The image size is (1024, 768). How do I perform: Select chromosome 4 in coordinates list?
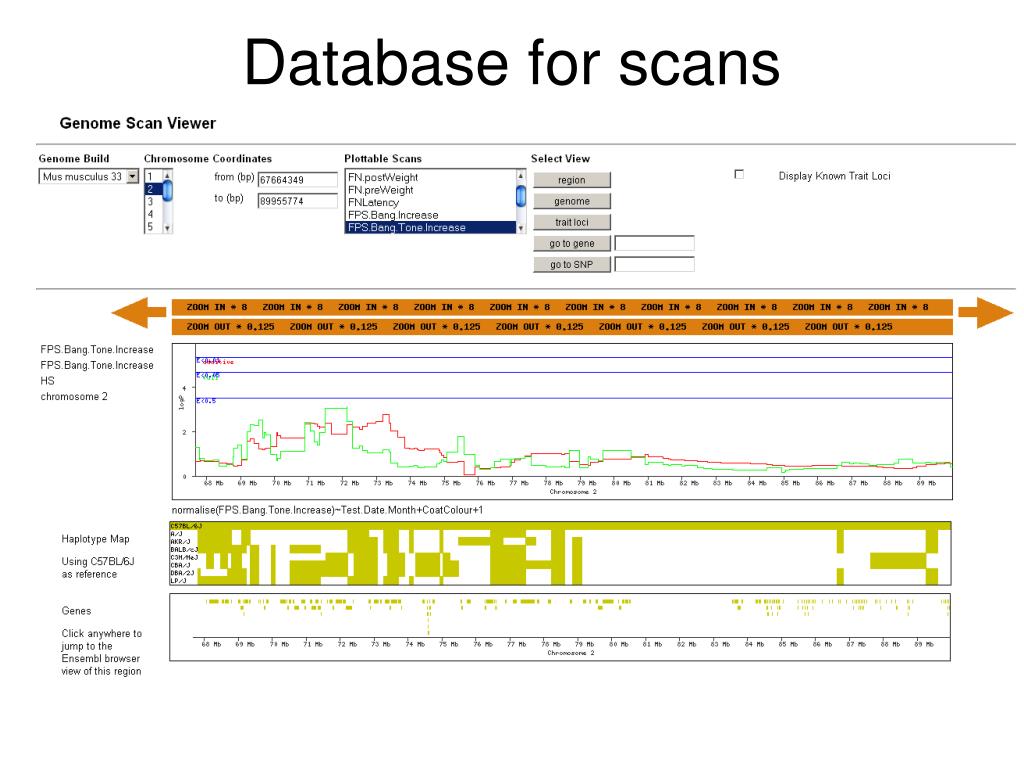coord(151,214)
